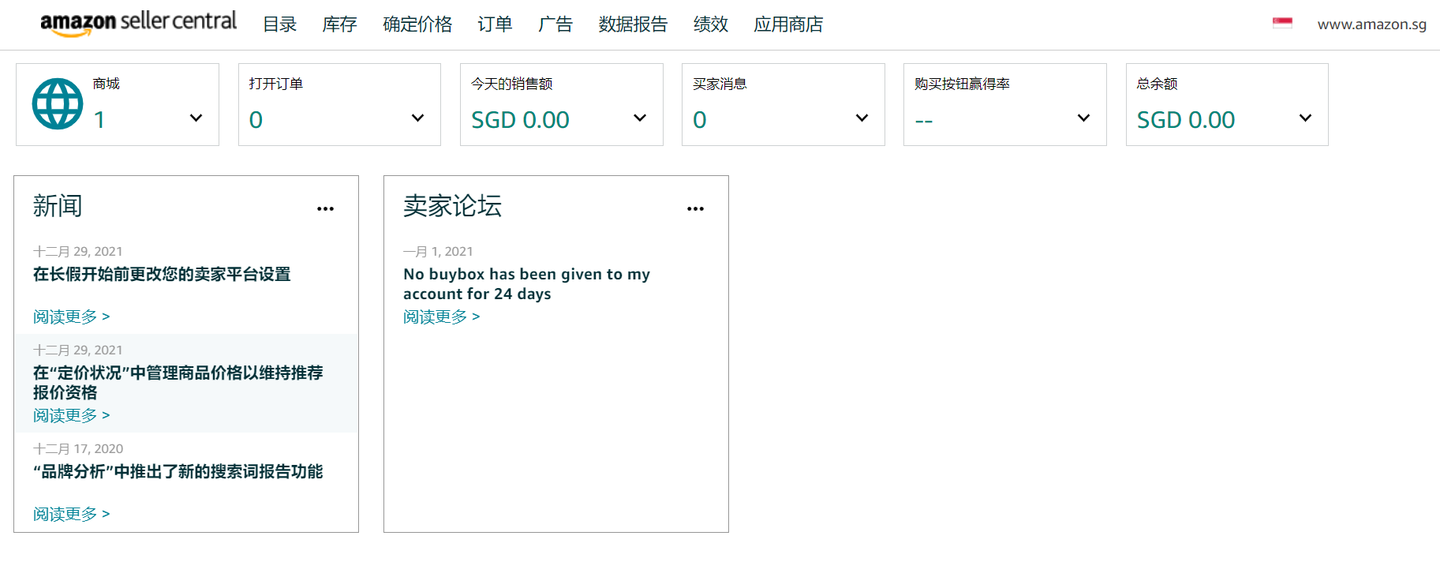Click today's sales value SGD 0.00
This screenshot has width=1440, height=562.
pyautogui.click(x=520, y=120)
